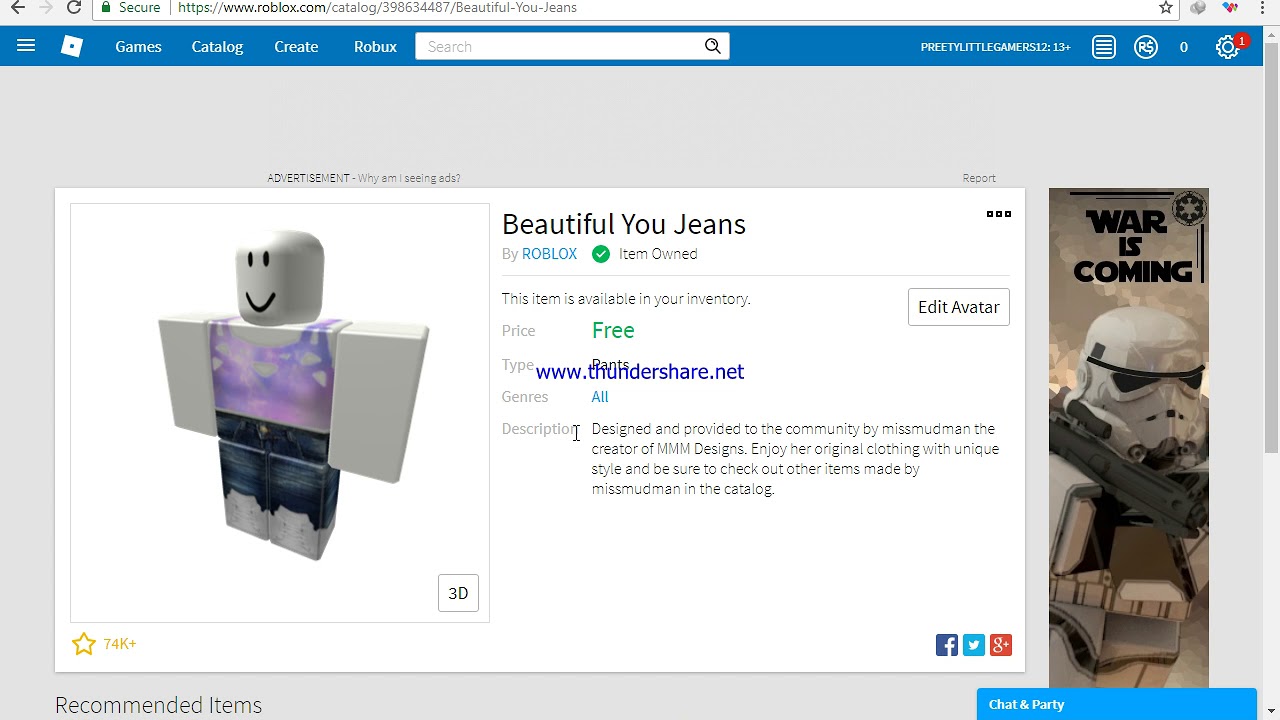Switch preview to 3D view
Screen dimensions: 1280x720
click(458, 593)
